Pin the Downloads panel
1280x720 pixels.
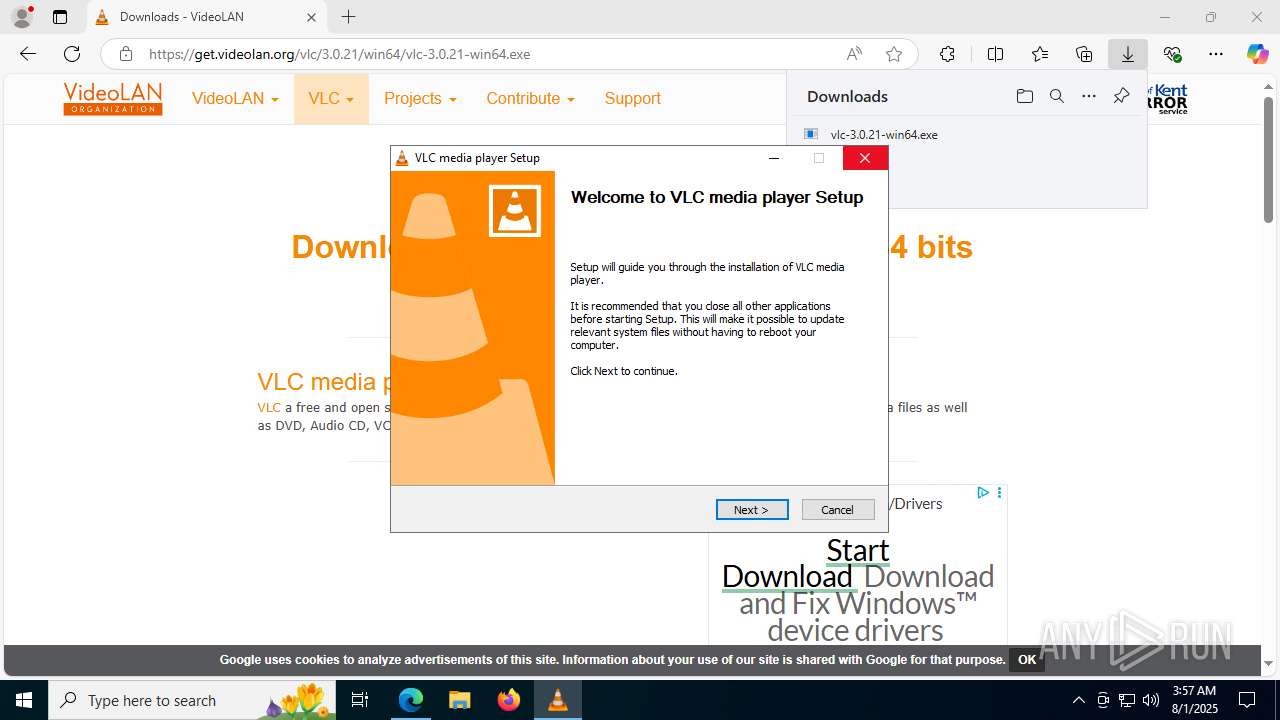click(1121, 96)
